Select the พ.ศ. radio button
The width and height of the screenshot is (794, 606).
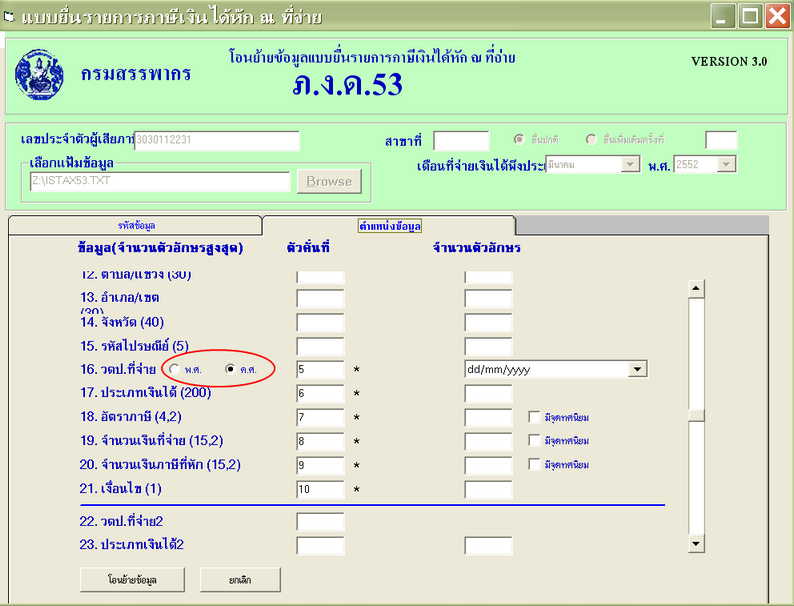(176, 370)
